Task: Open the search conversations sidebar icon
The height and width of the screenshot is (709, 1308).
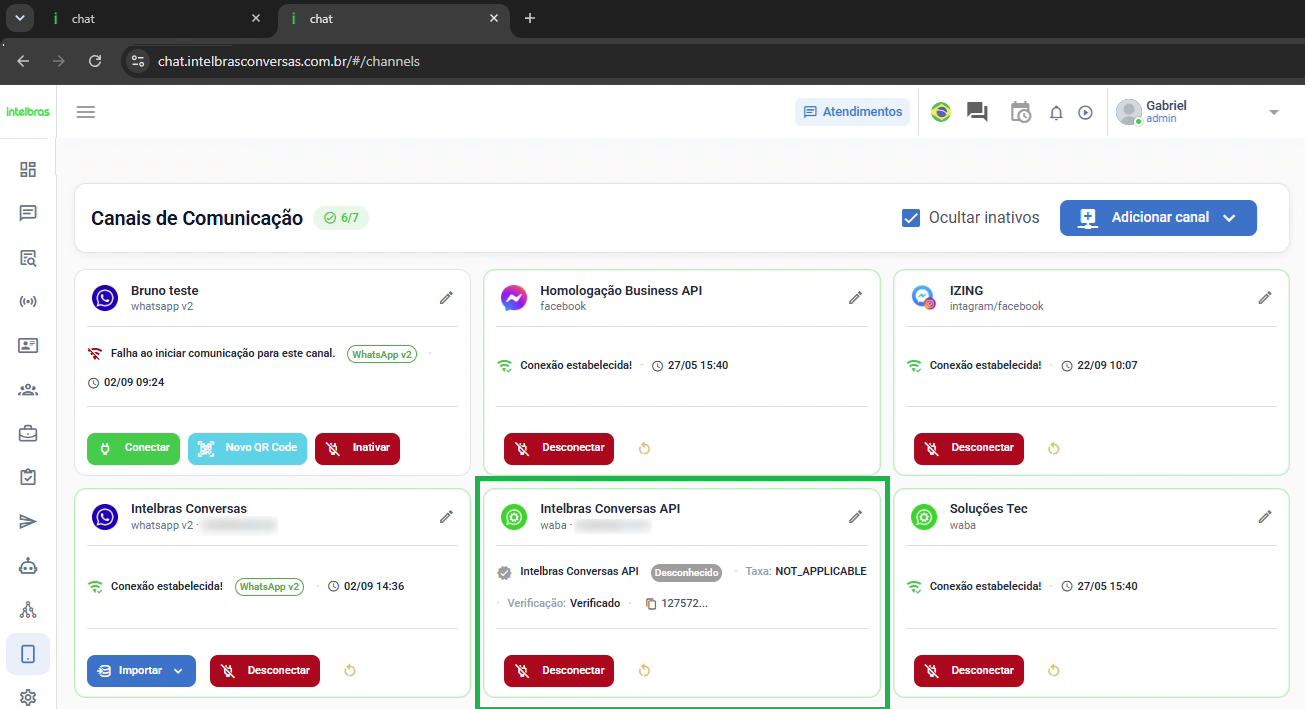Action: (x=28, y=258)
